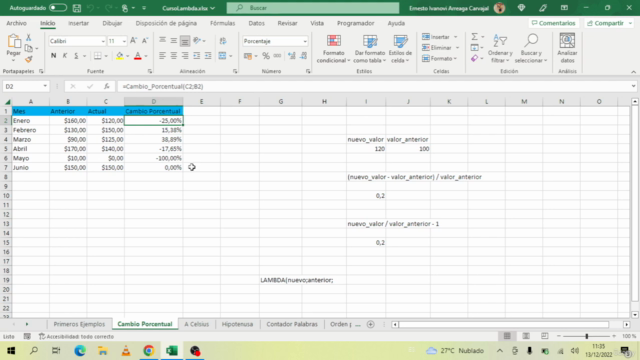Click the fill color bucket icon

(119, 56)
